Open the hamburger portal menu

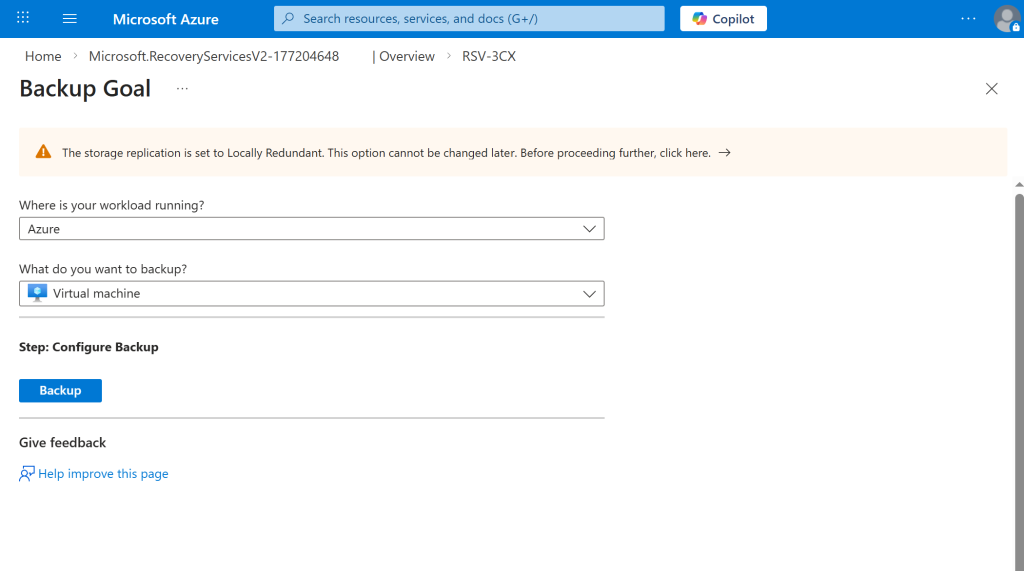coord(69,19)
